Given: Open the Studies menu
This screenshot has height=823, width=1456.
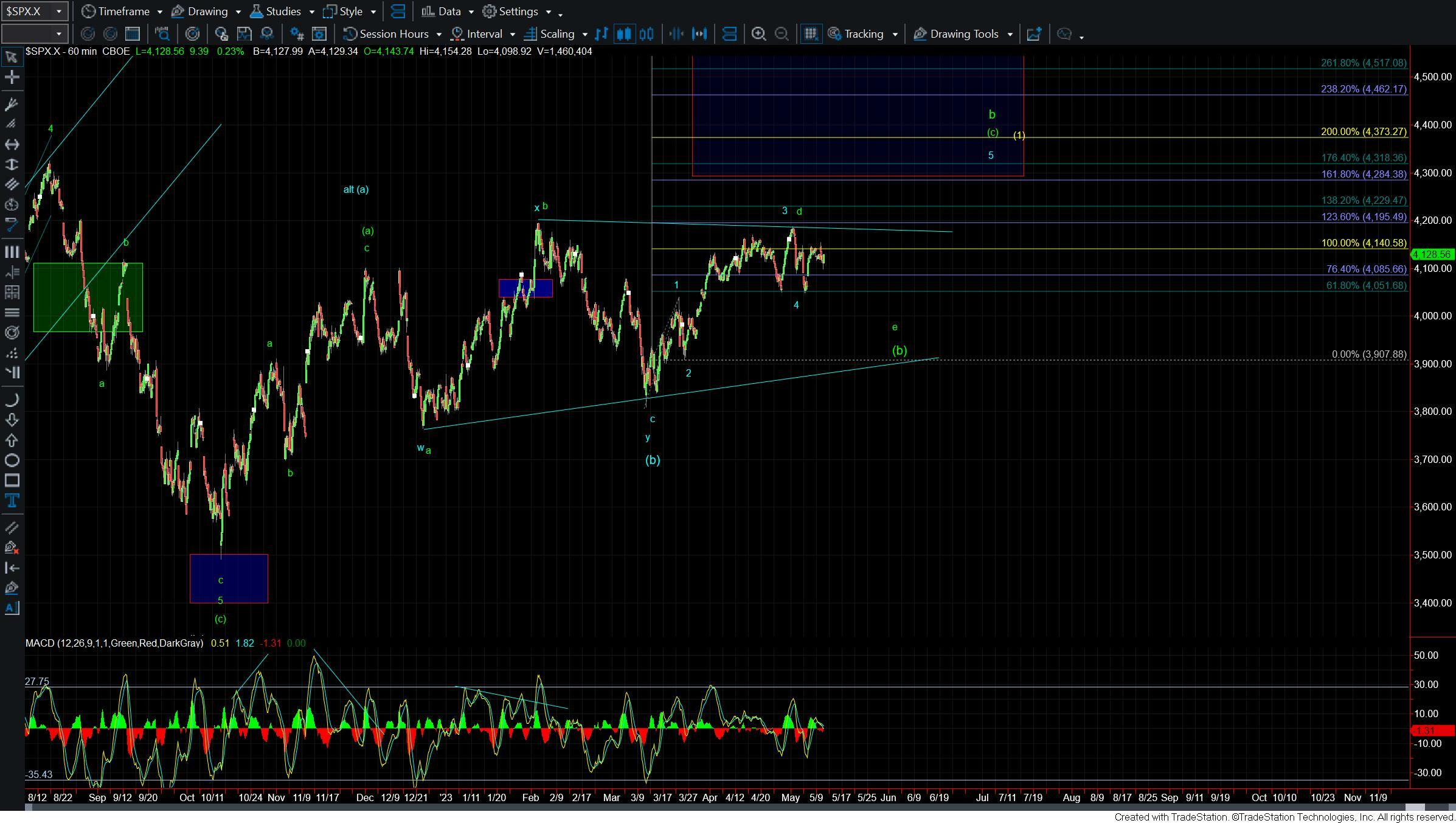Looking at the screenshot, I should [x=275, y=12].
